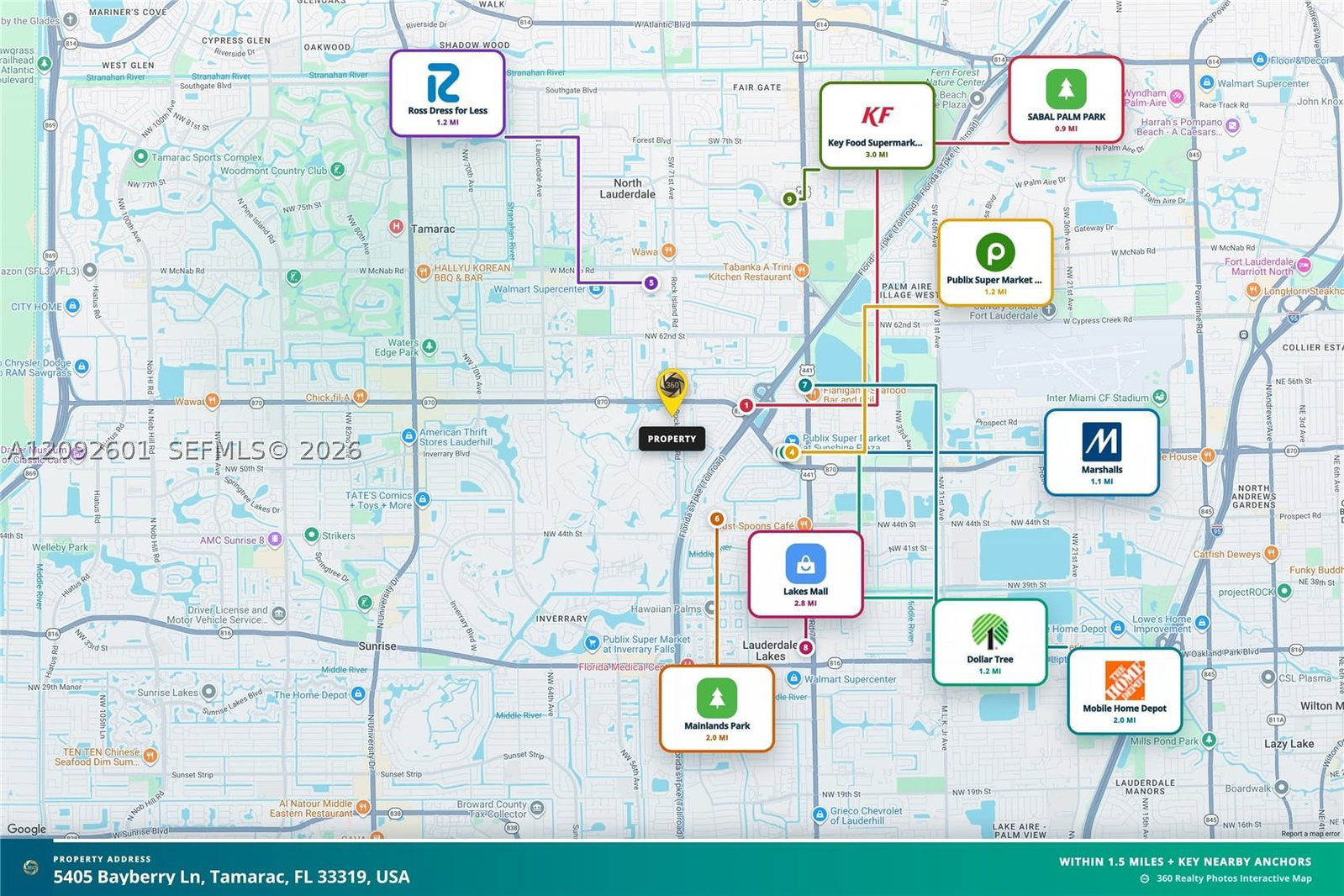Select the Ross Dress for Less card
The image size is (1344, 896).
click(447, 93)
